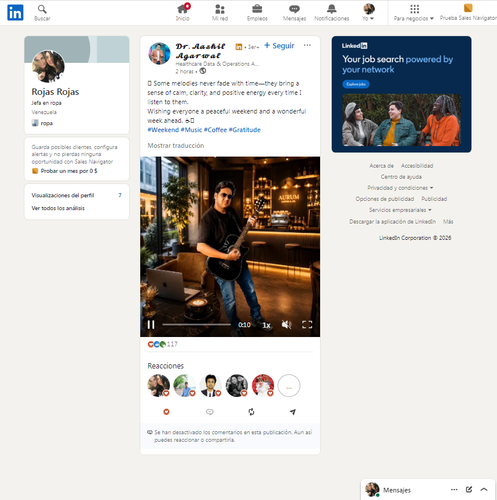
Task: Seek on the video progress bar
Action: tap(197, 324)
